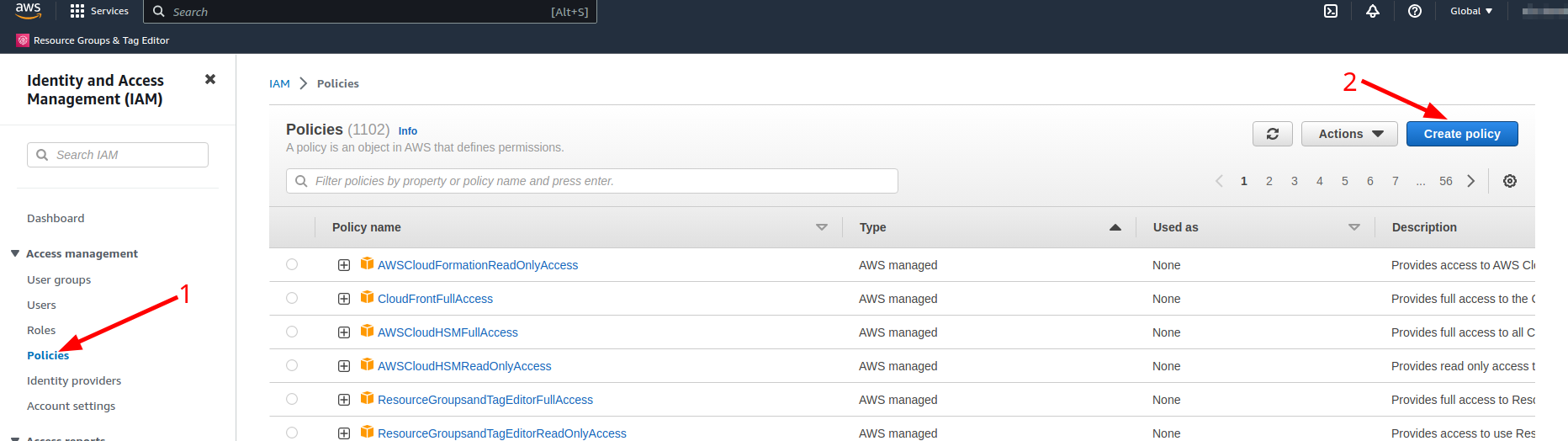1568x441 pixels.
Task: Refresh the policies list
Action: pos(1273,134)
